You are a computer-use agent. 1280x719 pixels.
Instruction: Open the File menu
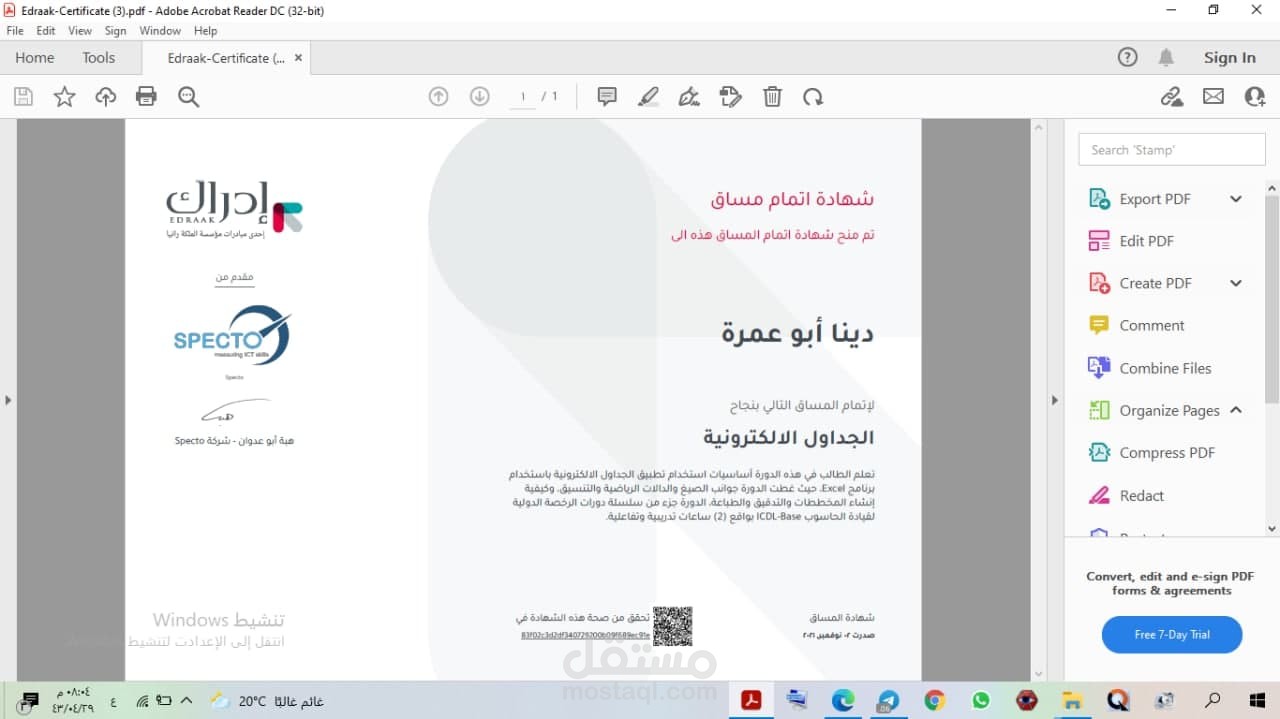15,31
